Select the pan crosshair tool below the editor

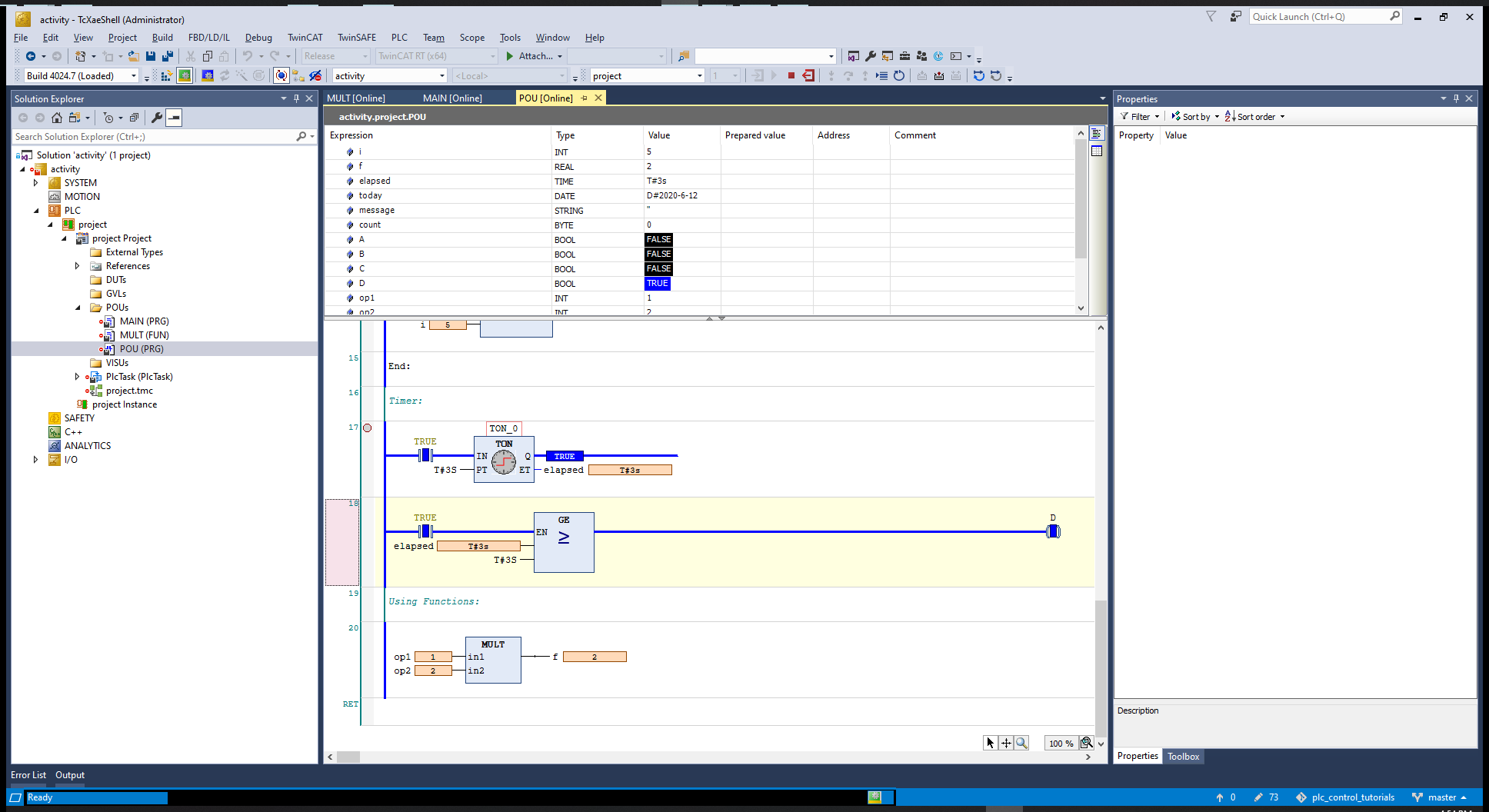tap(1006, 743)
